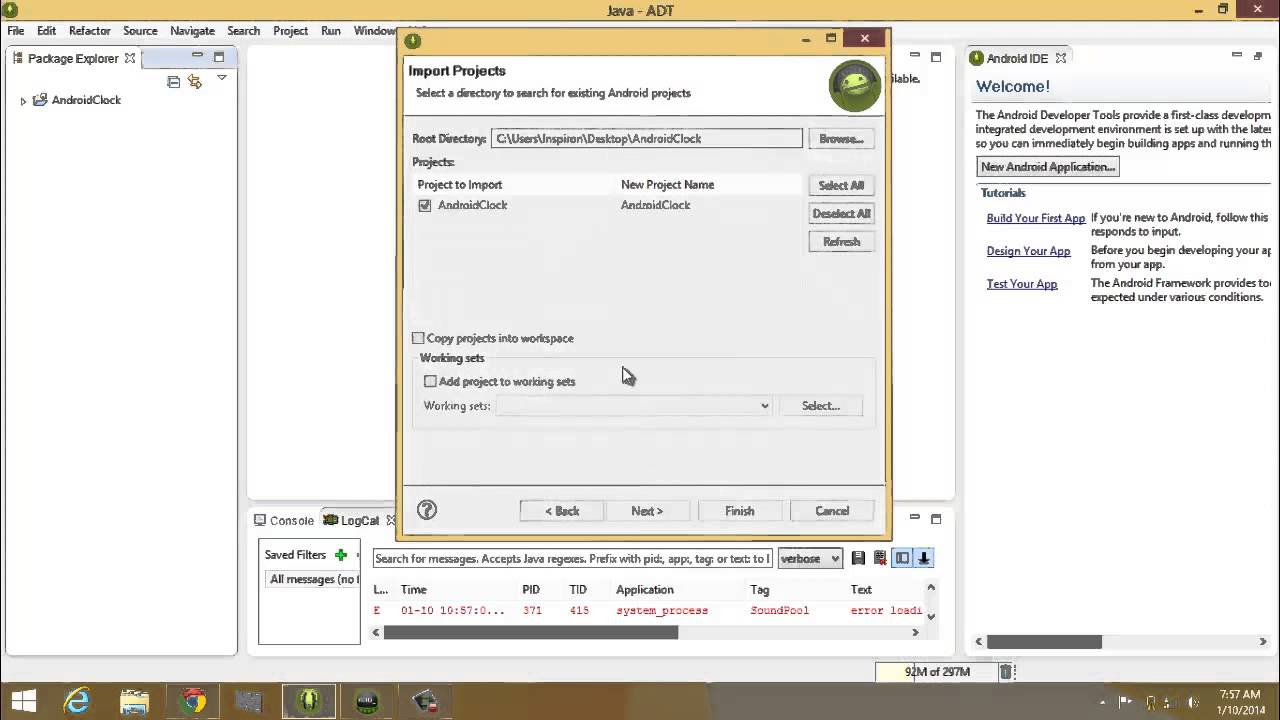Click the Clear Log icon in LogCat

(880, 558)
